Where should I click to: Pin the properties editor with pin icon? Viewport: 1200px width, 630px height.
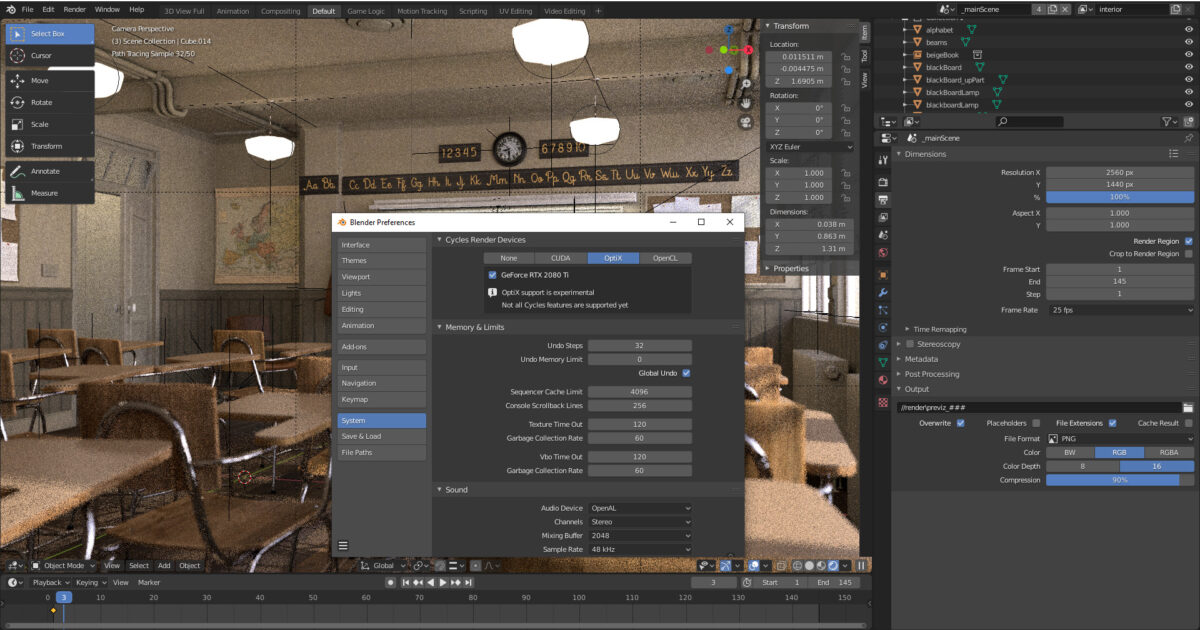[x=1188, y=138]
